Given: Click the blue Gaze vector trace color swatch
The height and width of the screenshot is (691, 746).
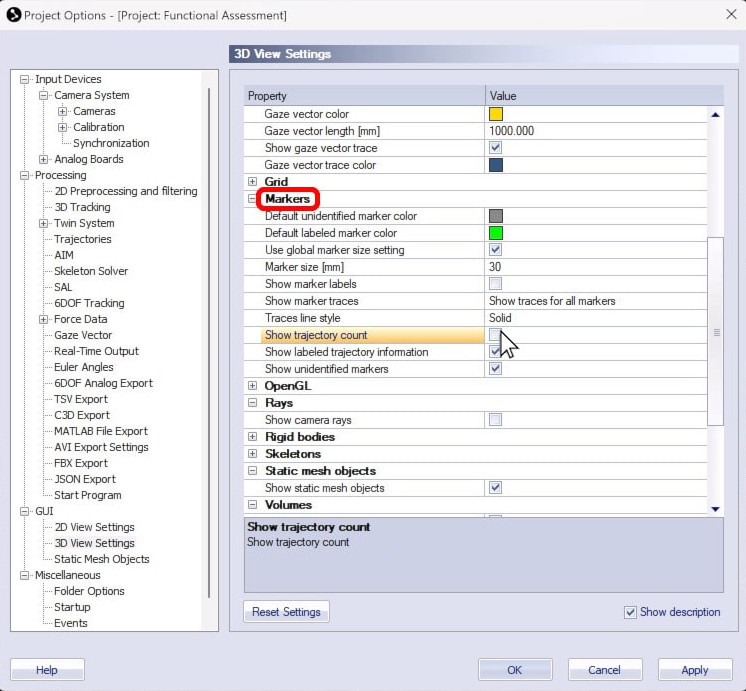Looking at the screenshot, I should (496, 165).
